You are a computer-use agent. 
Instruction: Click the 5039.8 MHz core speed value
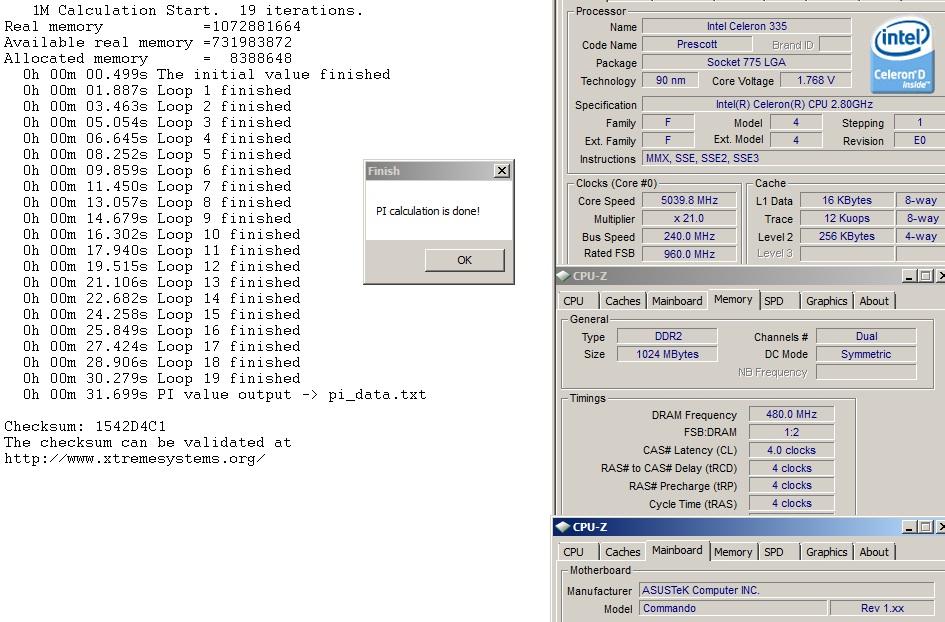689,200
